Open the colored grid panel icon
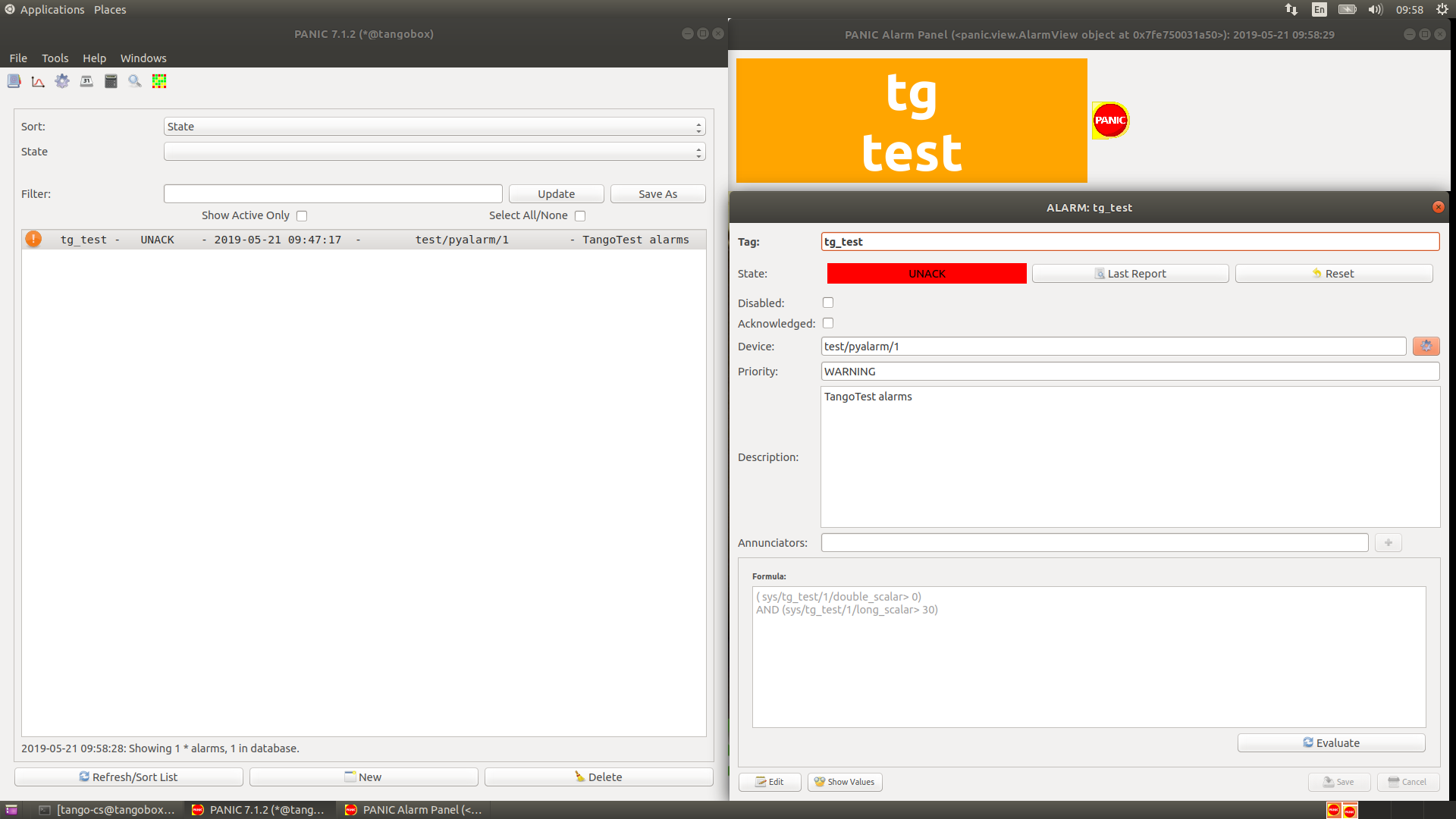This screenshot has width=1456, height=819. [159, 81]
